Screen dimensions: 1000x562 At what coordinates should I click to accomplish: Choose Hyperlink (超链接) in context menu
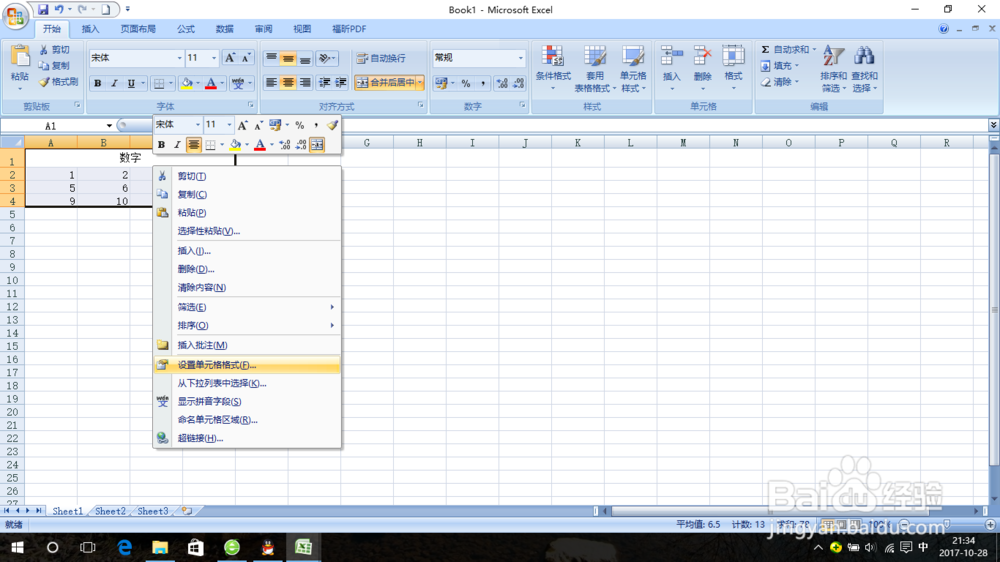coord(247,438)
